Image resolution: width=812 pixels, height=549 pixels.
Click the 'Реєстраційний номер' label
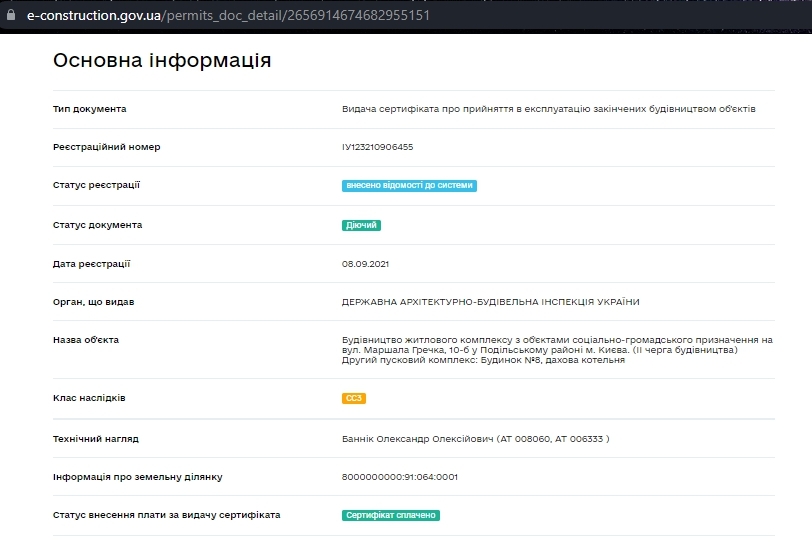(107, 147)
